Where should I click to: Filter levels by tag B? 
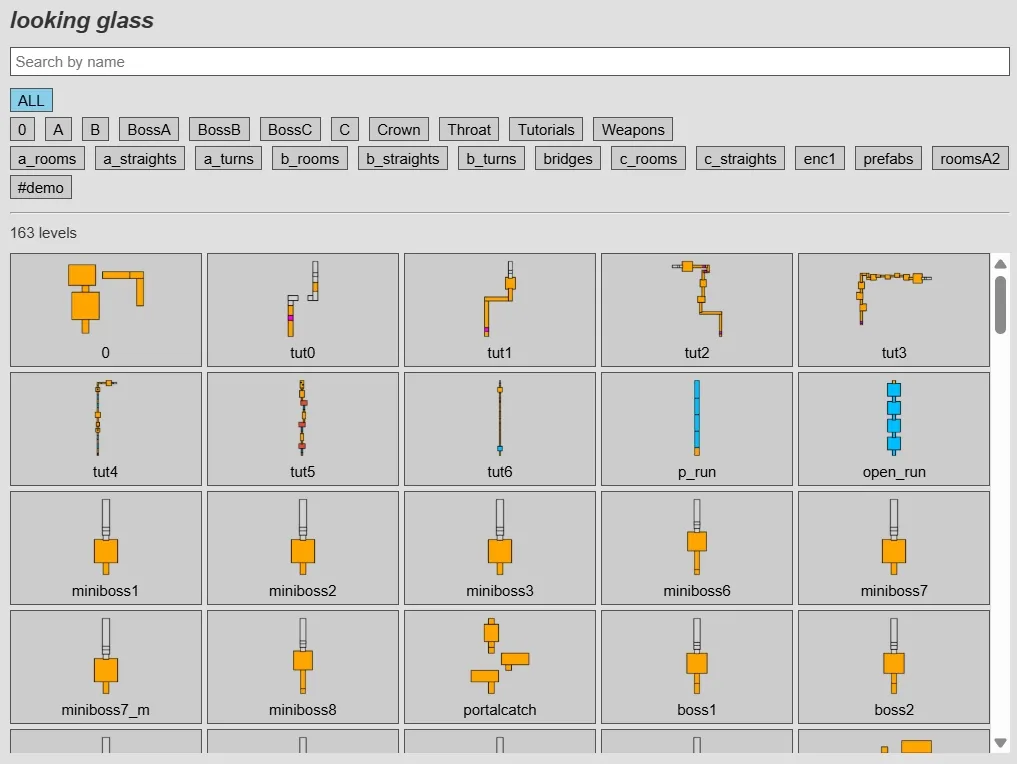95,130
